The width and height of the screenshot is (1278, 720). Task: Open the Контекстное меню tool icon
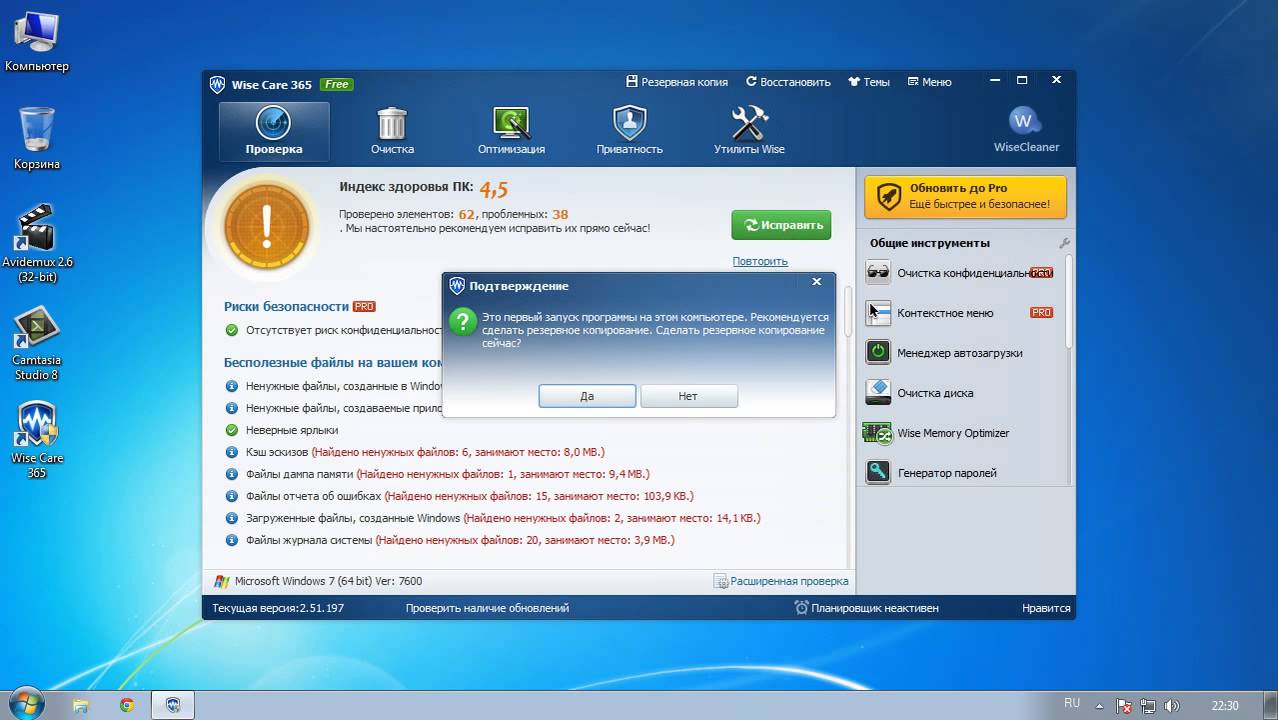878,312
